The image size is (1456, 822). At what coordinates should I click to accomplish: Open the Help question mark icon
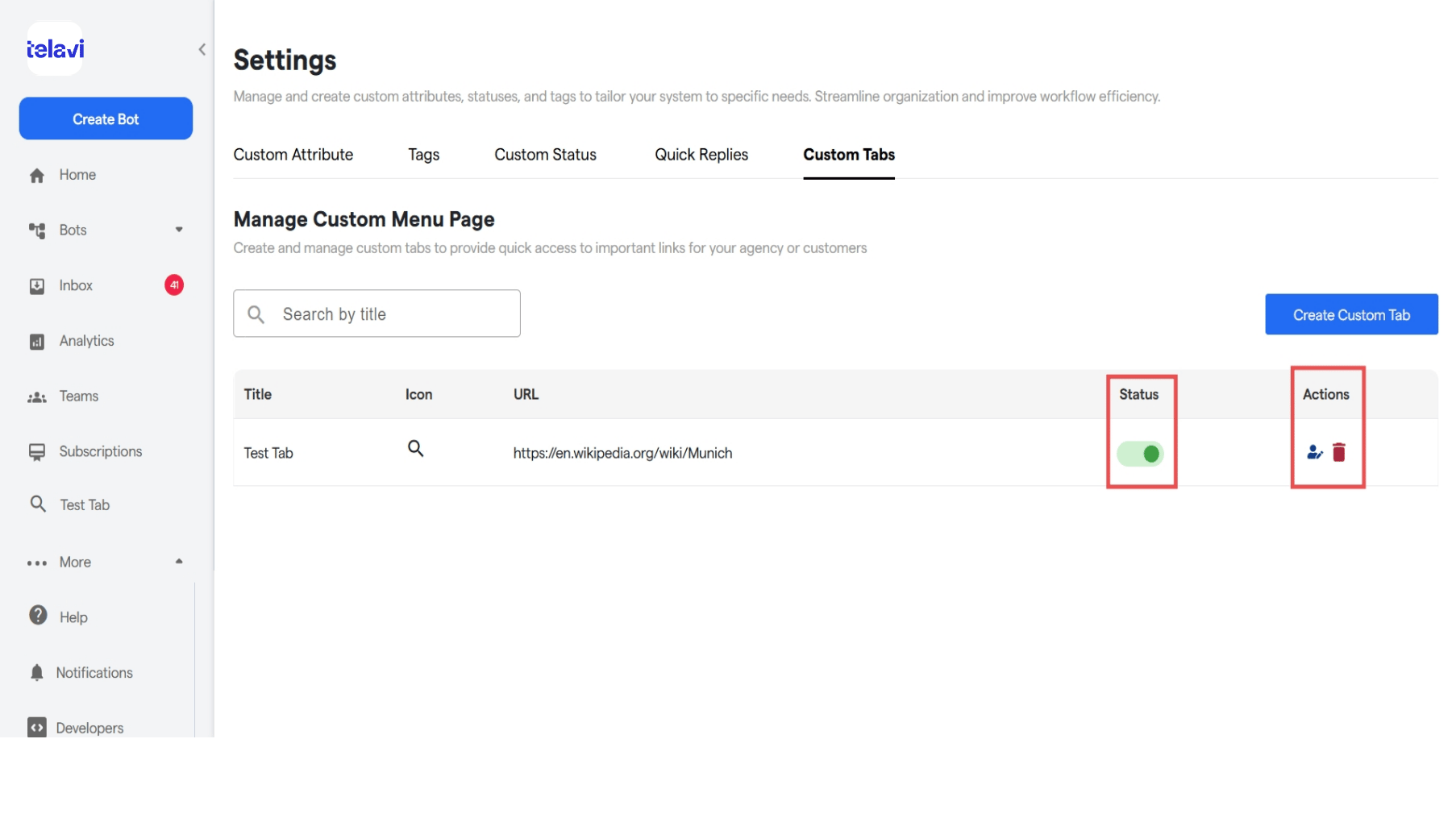pyautogui.click(x=38, y=616)
